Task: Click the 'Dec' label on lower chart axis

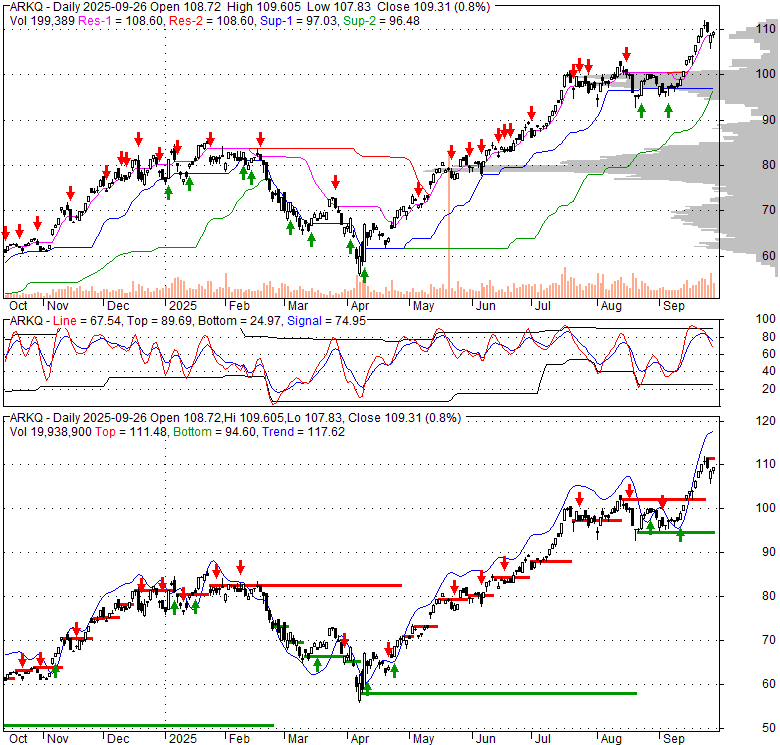Action: (x=118, y=739)
